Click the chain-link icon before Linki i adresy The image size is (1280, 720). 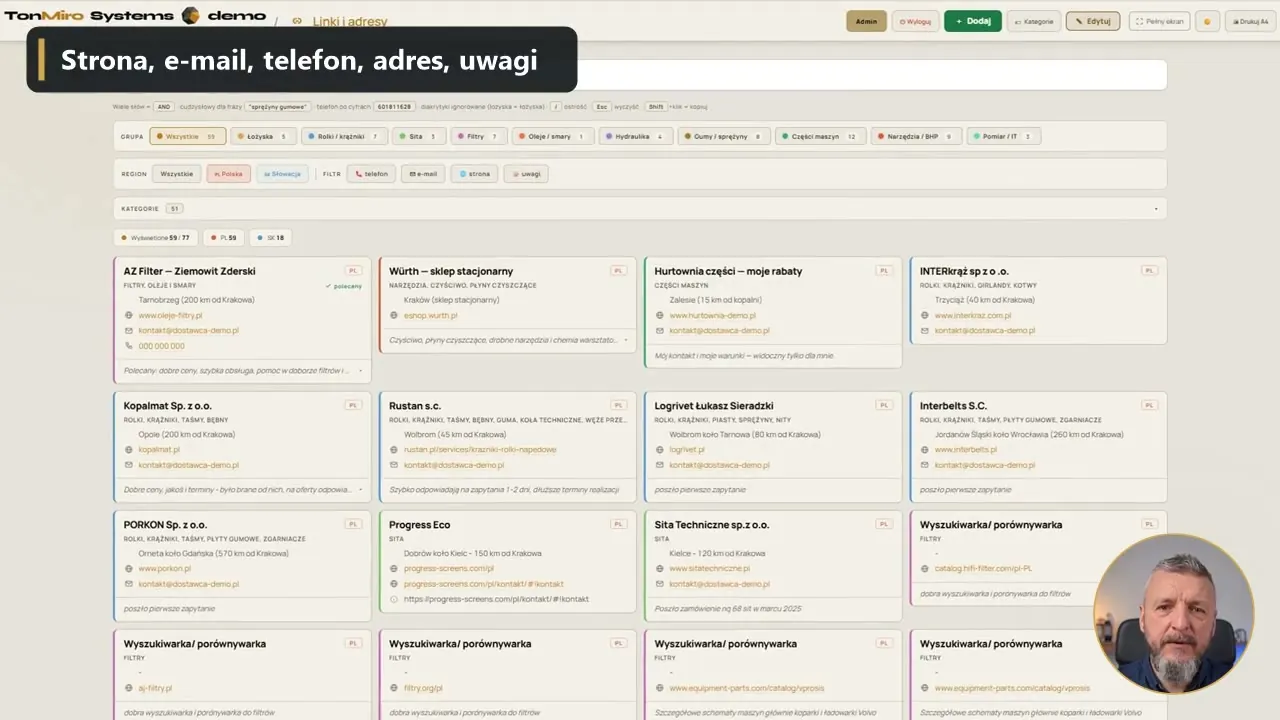pos(296,21)
